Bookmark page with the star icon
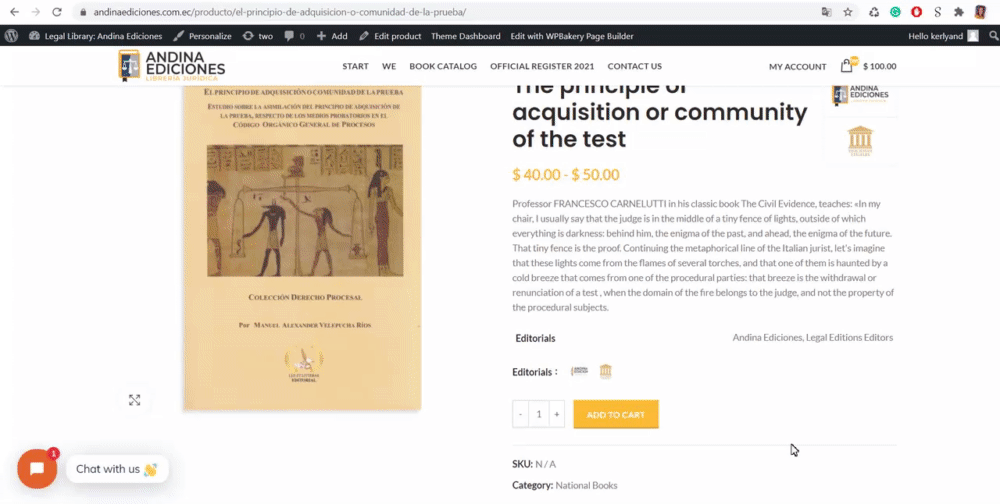The width and height of the screenshot is (1000, 504). pos(848,12)
